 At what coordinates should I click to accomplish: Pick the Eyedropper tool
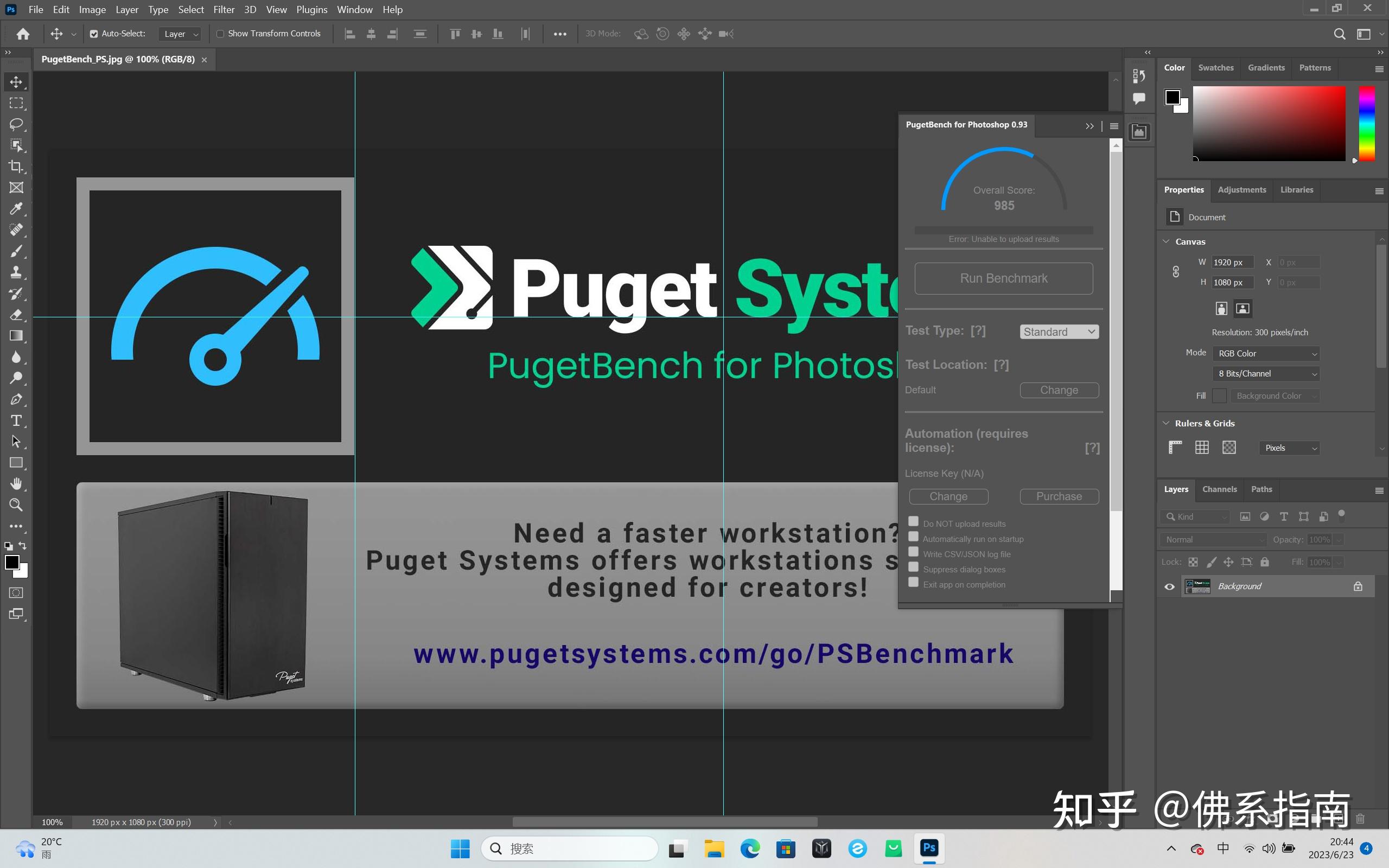click(x=16, y=209)
